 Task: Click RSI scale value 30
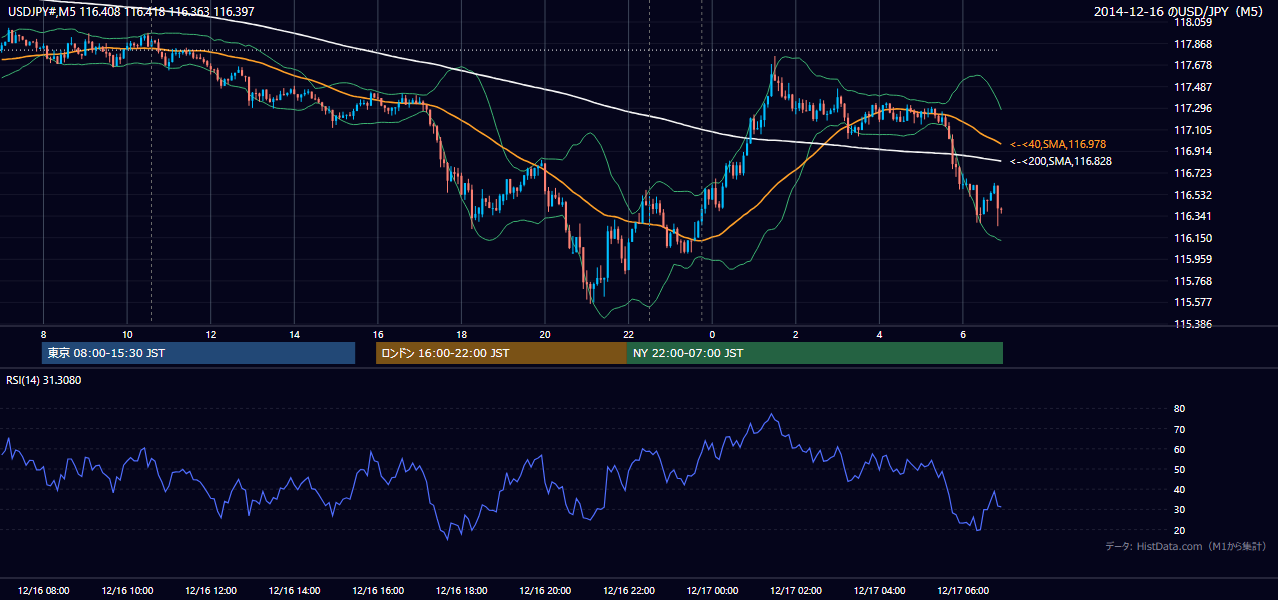pos(1179,510)
